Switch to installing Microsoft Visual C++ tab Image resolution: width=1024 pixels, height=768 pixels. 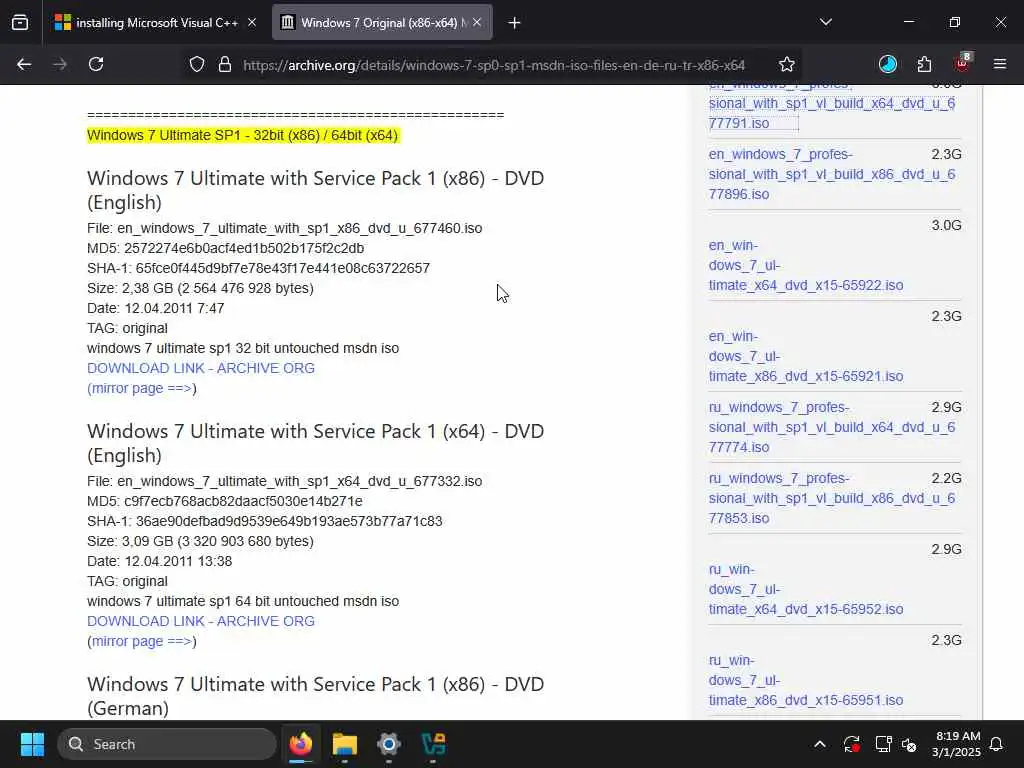pyautogui.click(x=146, y=22)
